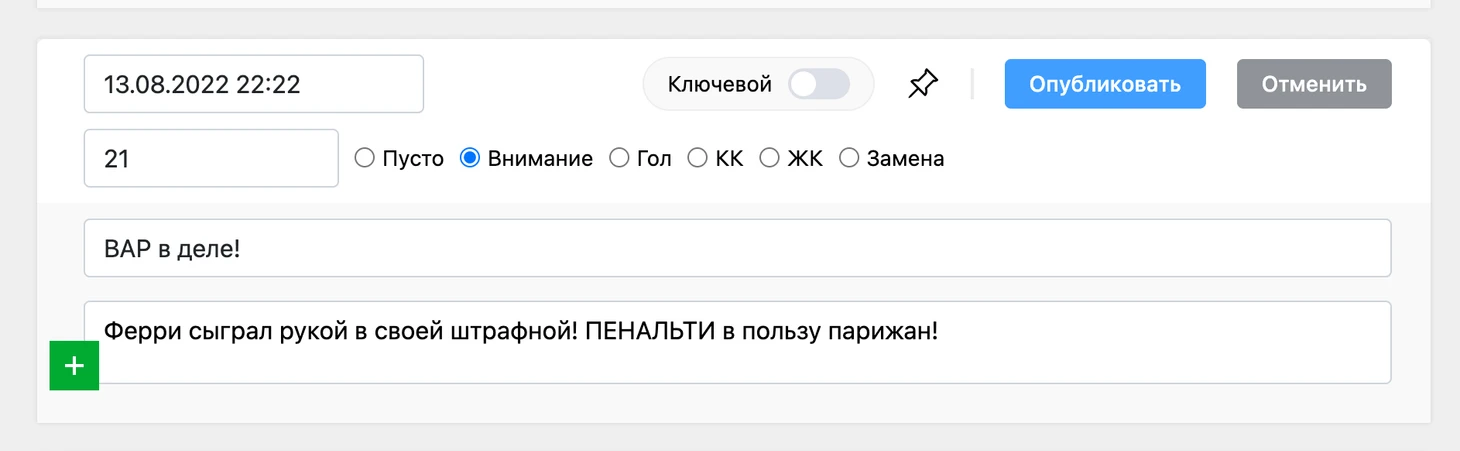Edit the title field 'ВАР в деле!'

[x=738, y=248]
